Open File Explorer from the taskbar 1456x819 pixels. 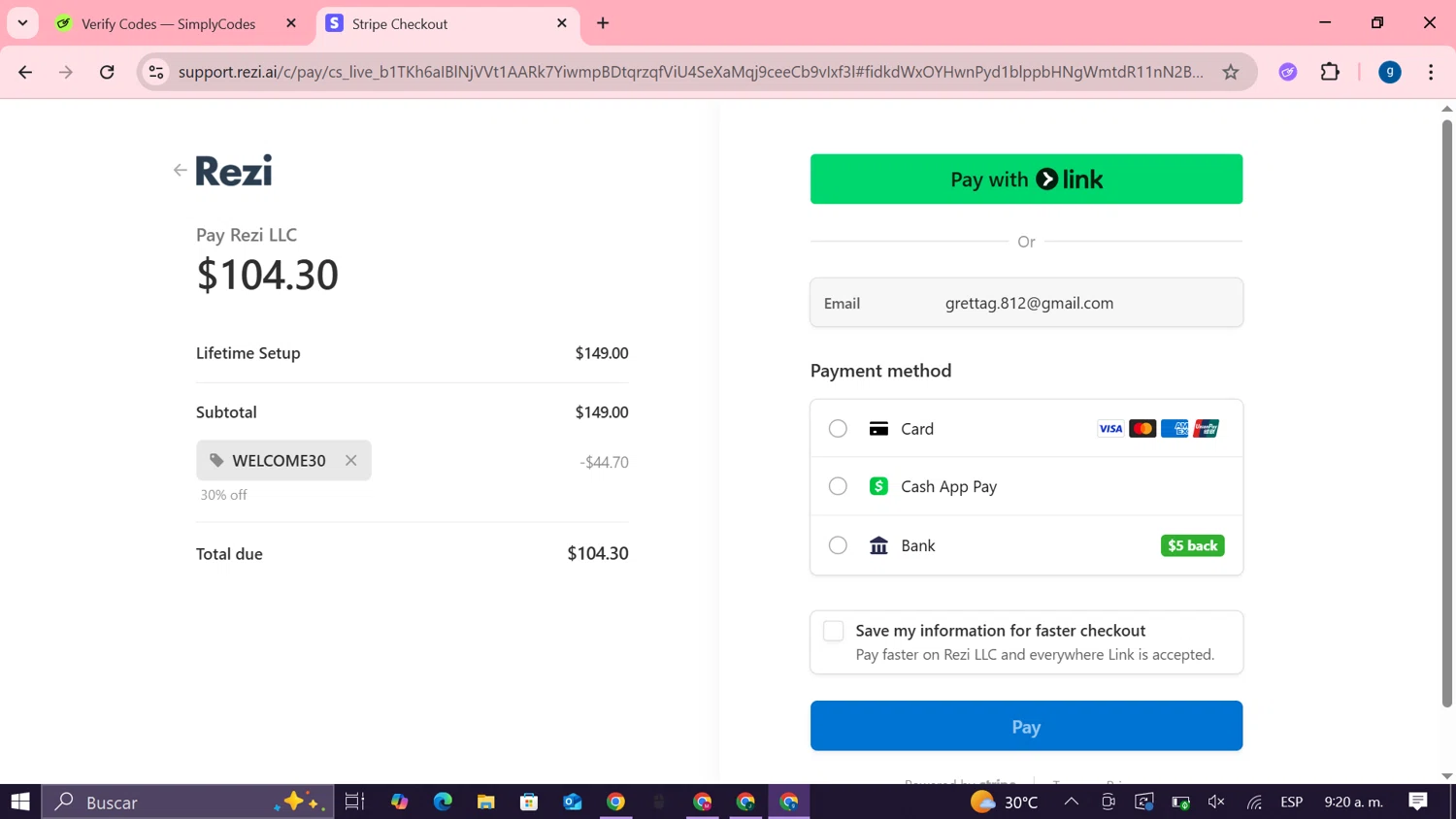pos(486,802)
